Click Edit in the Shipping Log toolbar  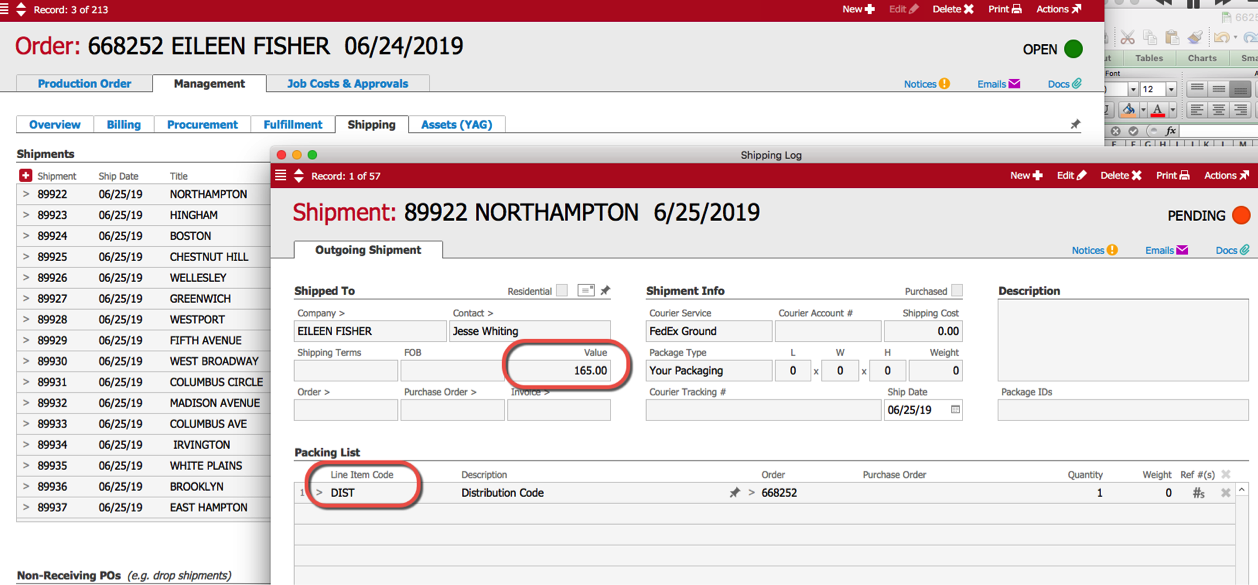click(1072, 175)
